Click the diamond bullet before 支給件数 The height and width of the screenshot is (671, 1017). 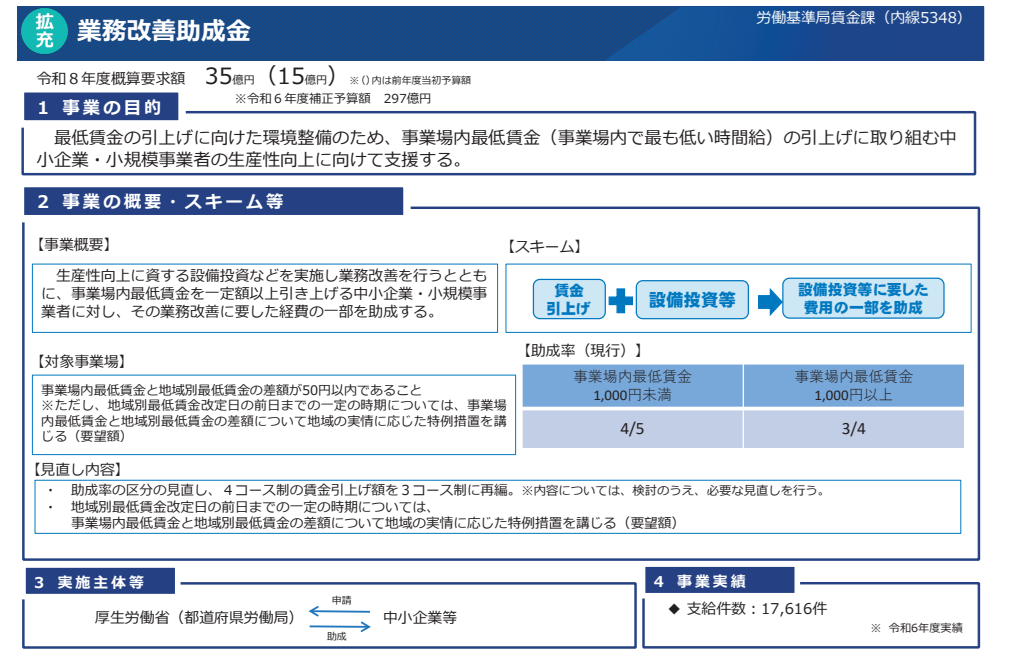[673, 608]
